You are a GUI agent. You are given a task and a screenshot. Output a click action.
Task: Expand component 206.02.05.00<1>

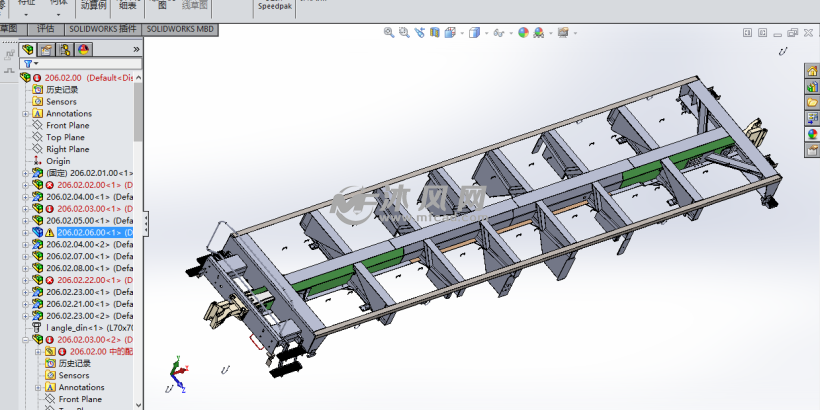point(26,221)
